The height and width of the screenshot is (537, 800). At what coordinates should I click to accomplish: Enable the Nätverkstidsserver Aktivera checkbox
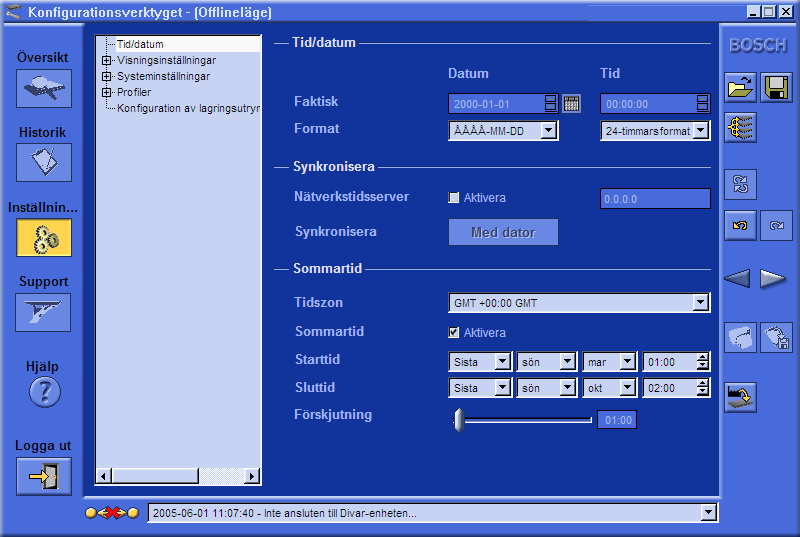[454, 197]
